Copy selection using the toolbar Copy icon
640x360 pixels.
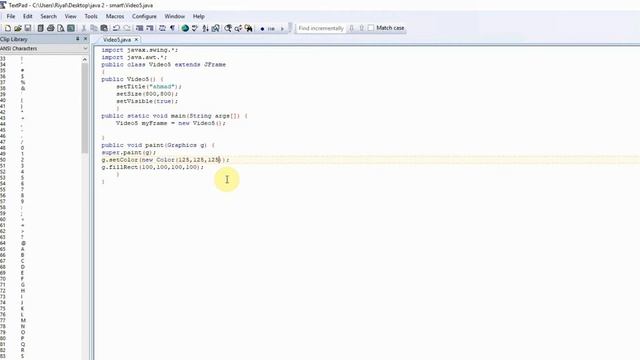tap(94, 28)
